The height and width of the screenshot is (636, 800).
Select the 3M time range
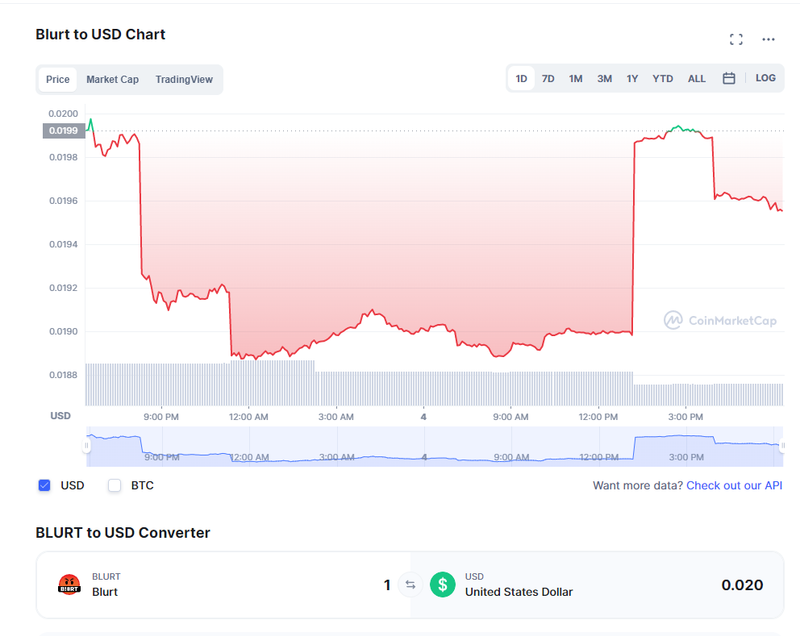[605, 79]
